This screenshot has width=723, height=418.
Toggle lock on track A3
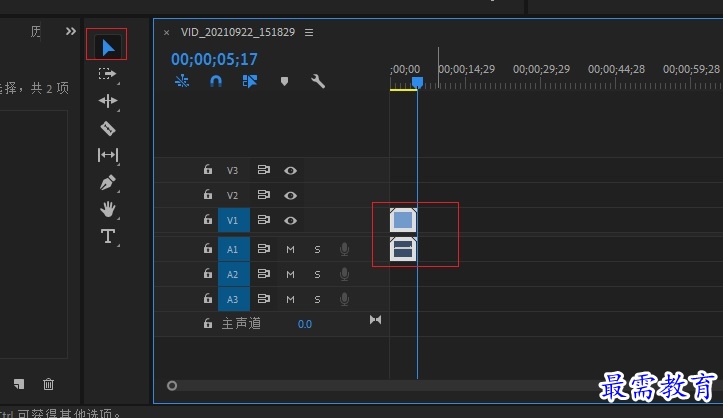tap(207, 299)
